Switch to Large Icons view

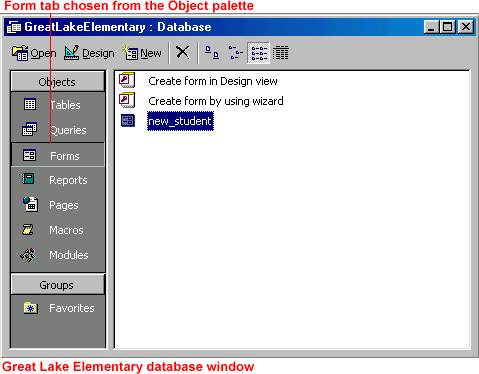point(212,53)
